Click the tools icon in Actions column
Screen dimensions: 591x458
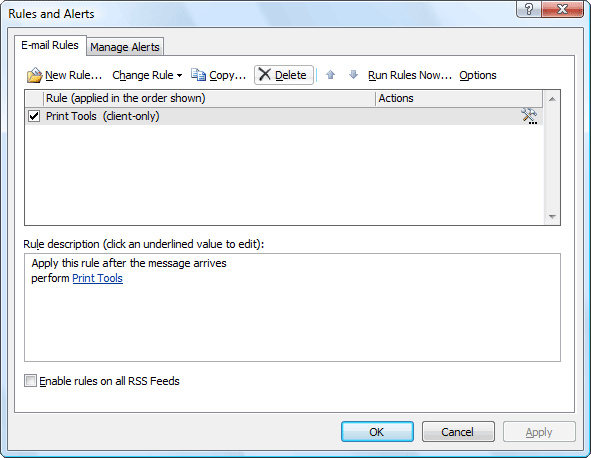pos(529,116)
